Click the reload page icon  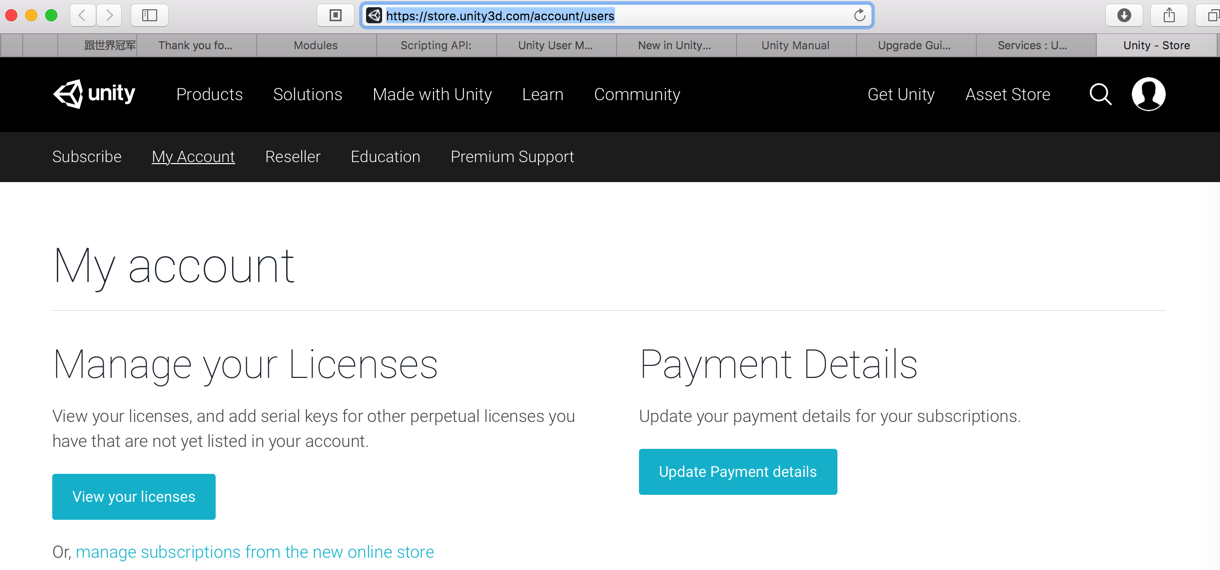(x=859, y=15)
